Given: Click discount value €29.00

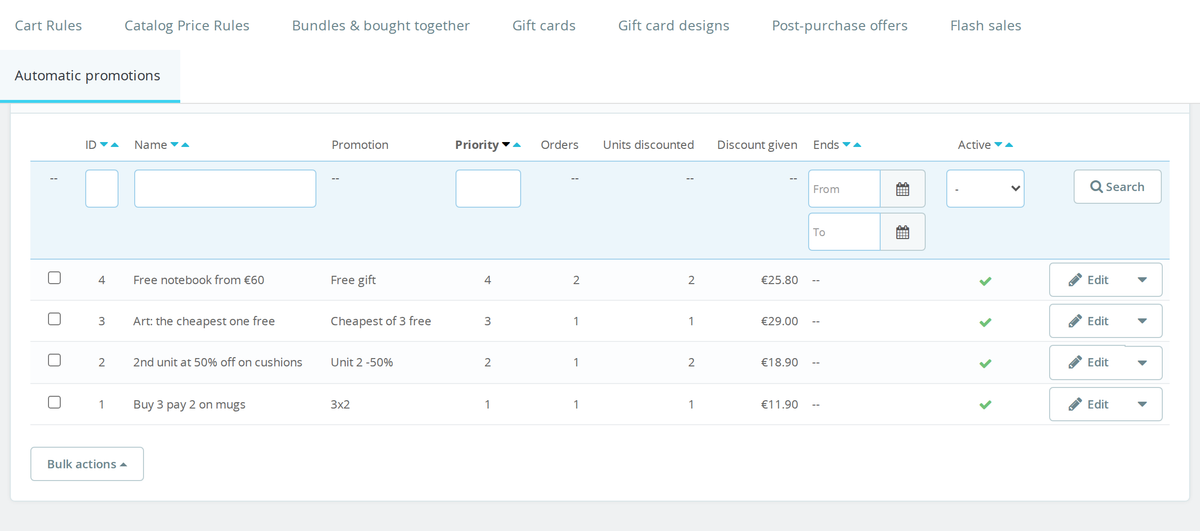Looking at the screenshot, I should (x=779, y=321).
